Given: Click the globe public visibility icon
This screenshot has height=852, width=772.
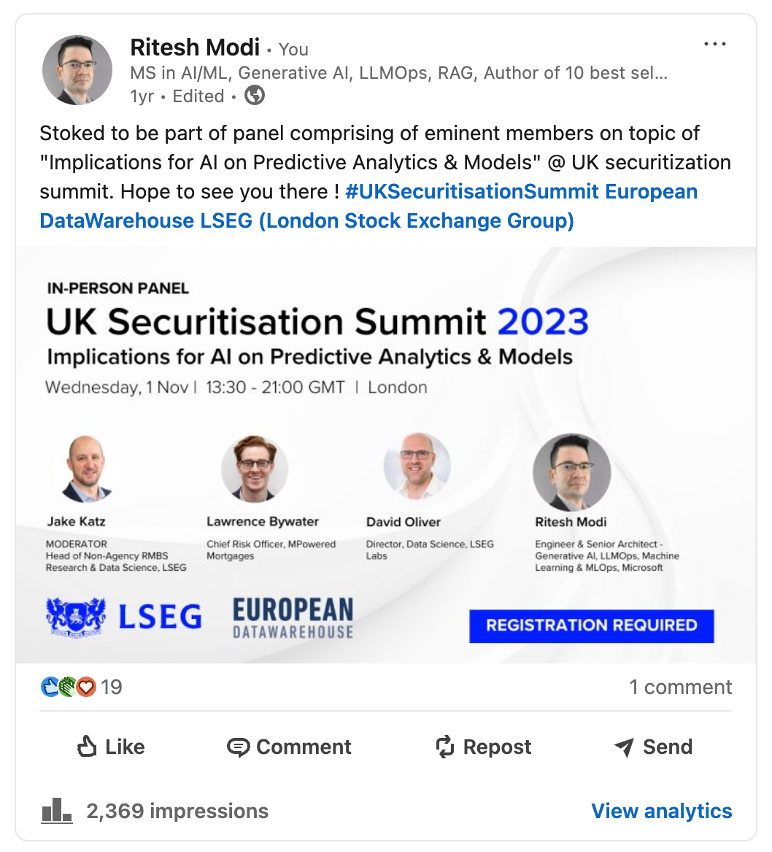Looking at the screenshot, I should click(255, 96).
